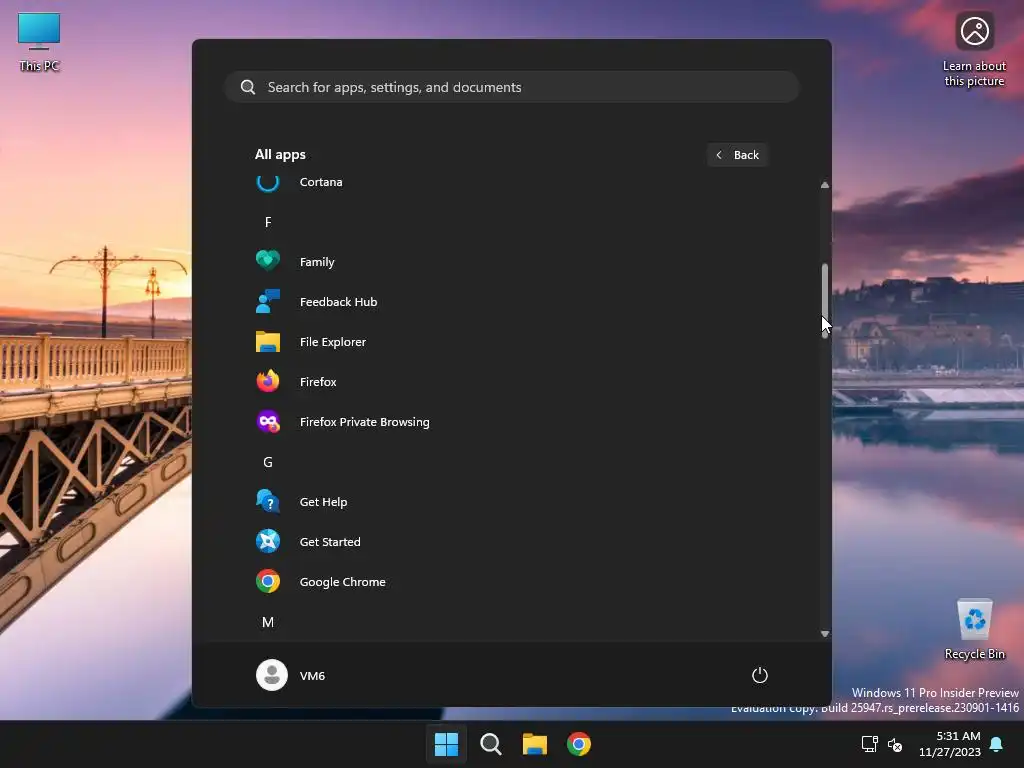Launch Get Started app icon
1024x768 pixels.
(268, 541)
